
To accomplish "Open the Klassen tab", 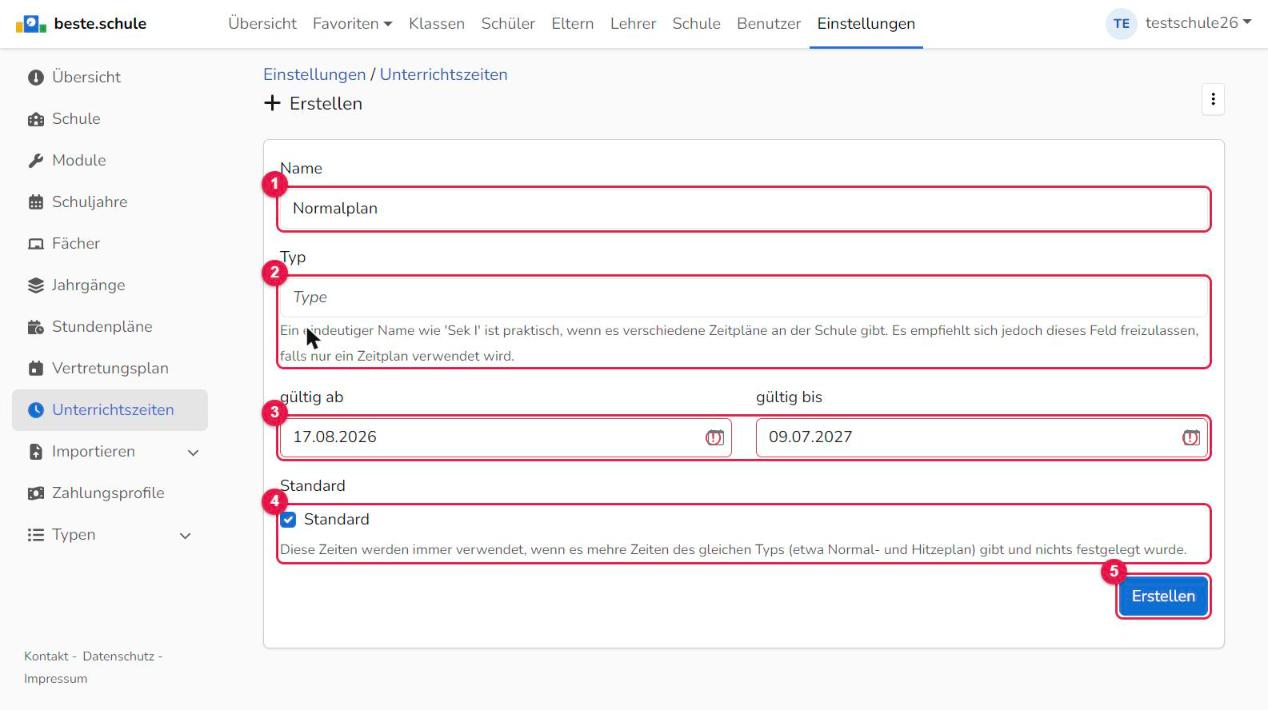I will tap(436, 24).
